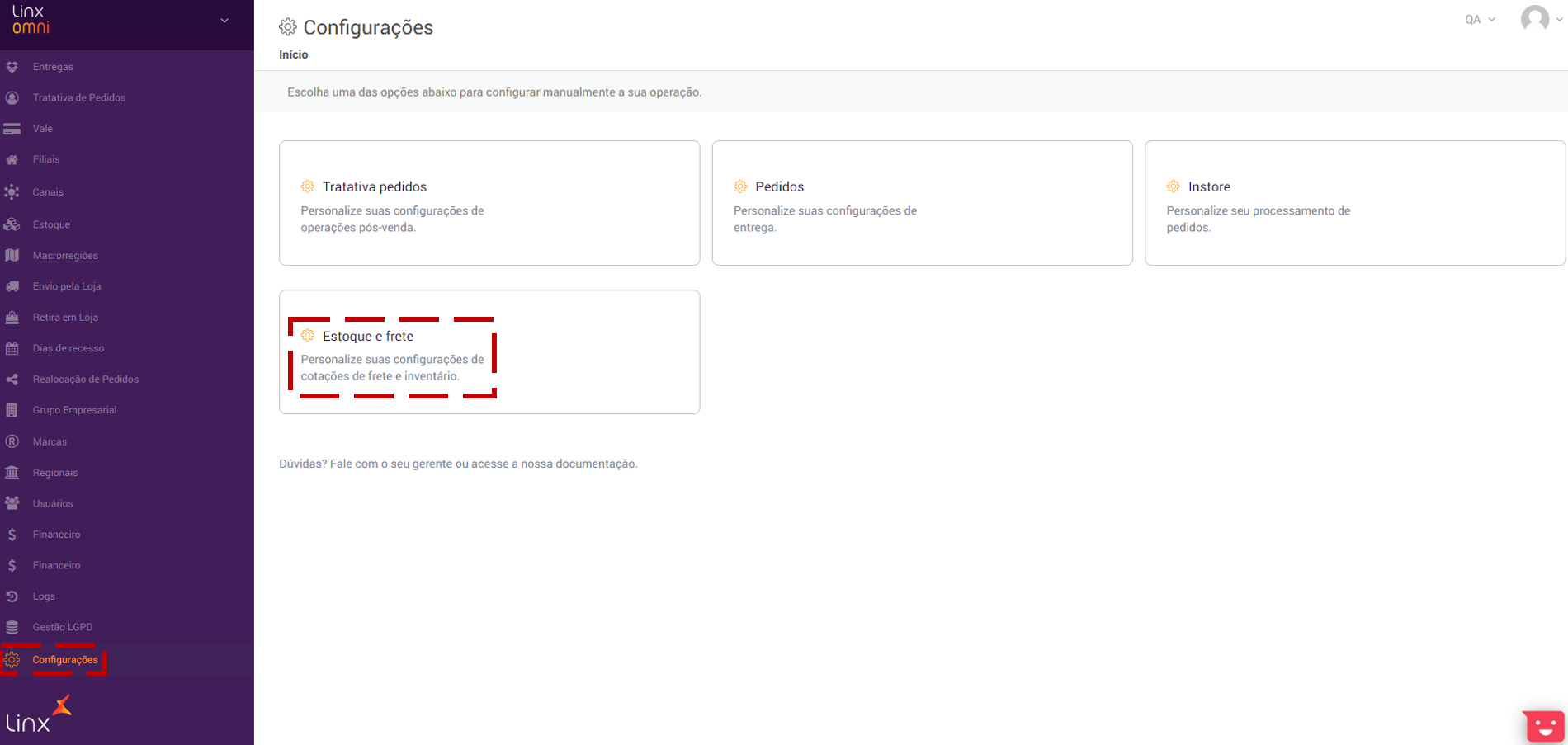Click the Vale card icon in sidebar

(x=12, y=129)
